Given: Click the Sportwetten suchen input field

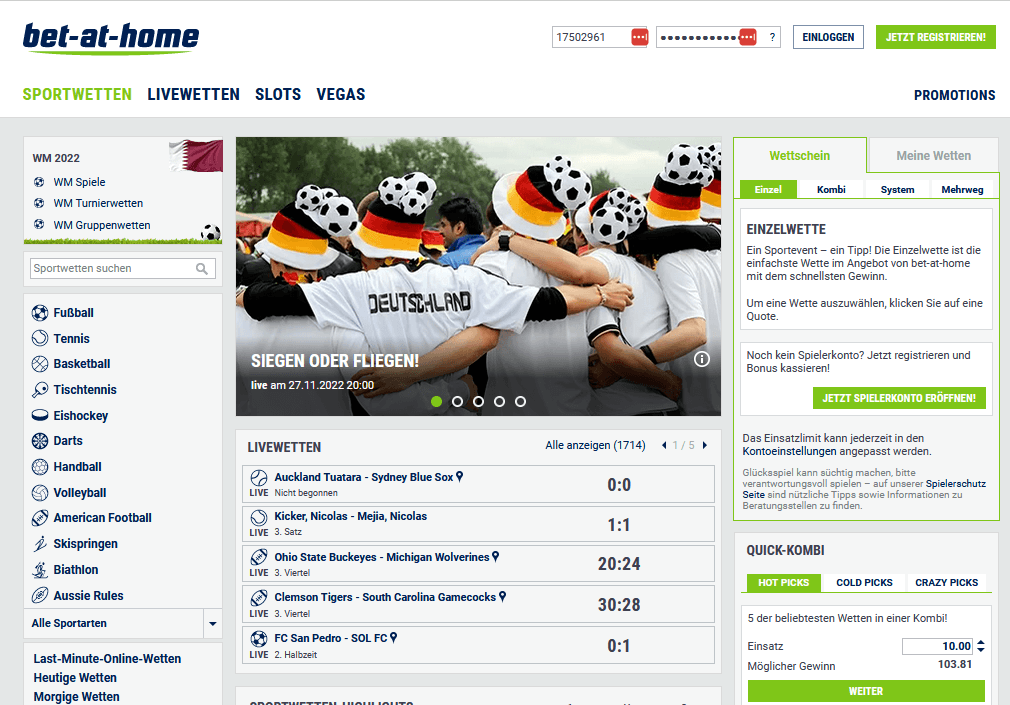Looking at the screenshot, I should [111, 269].
